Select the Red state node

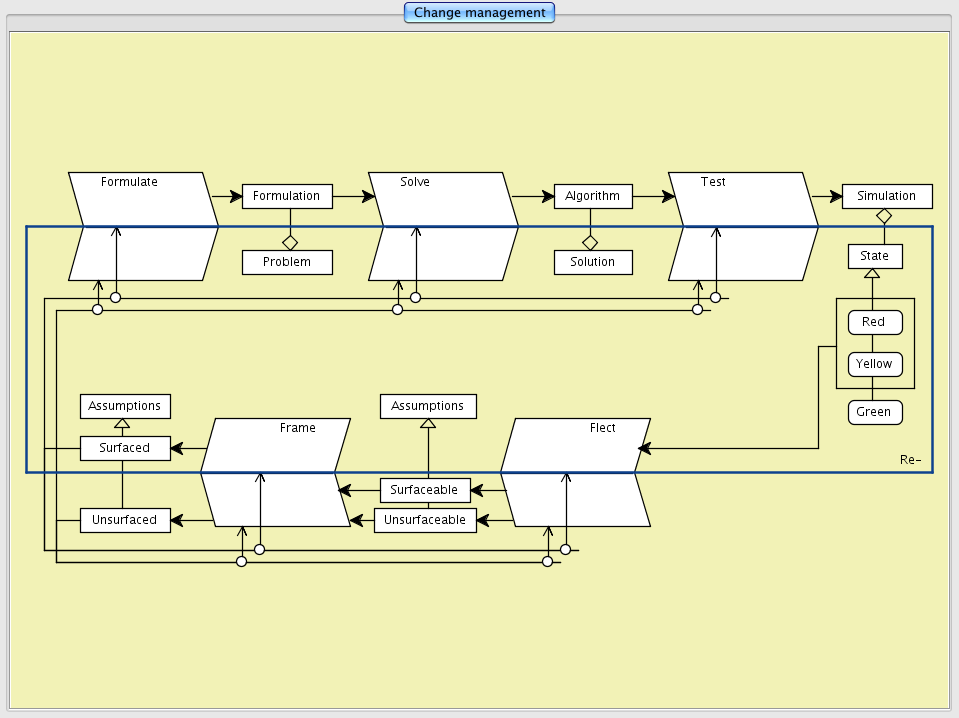[x=874, y=322]
